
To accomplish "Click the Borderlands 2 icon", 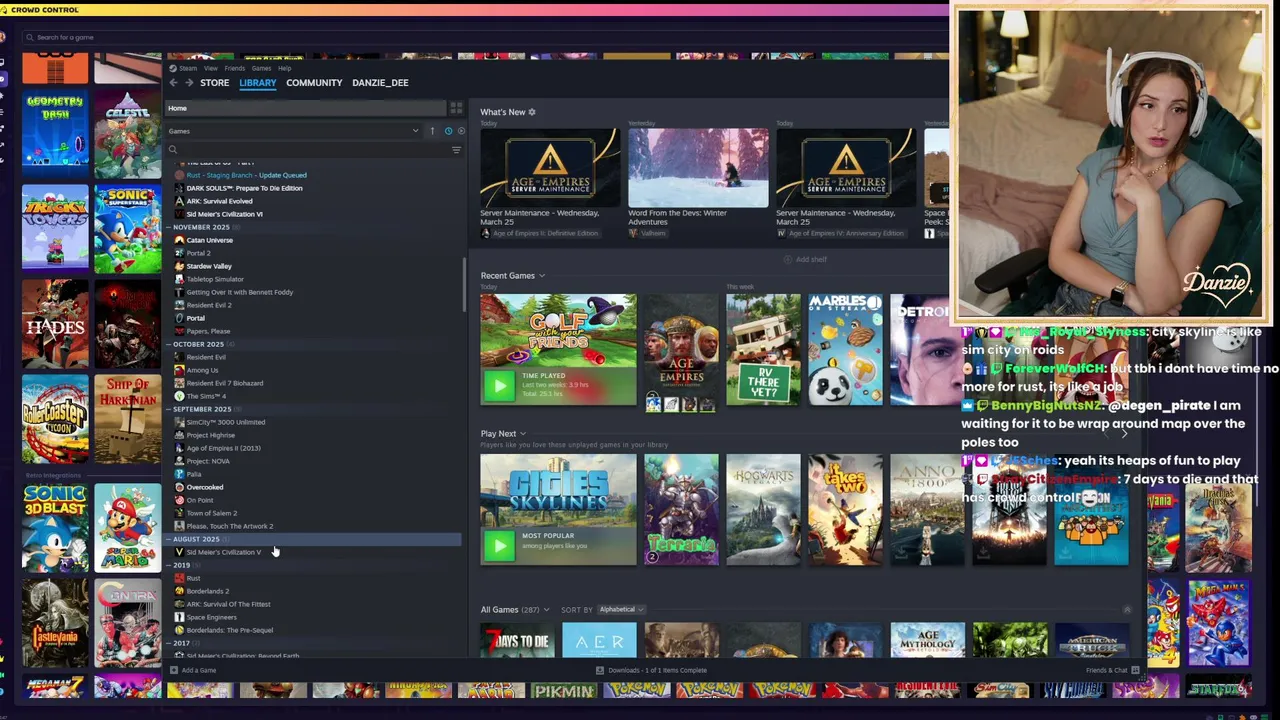I will 179,591.
